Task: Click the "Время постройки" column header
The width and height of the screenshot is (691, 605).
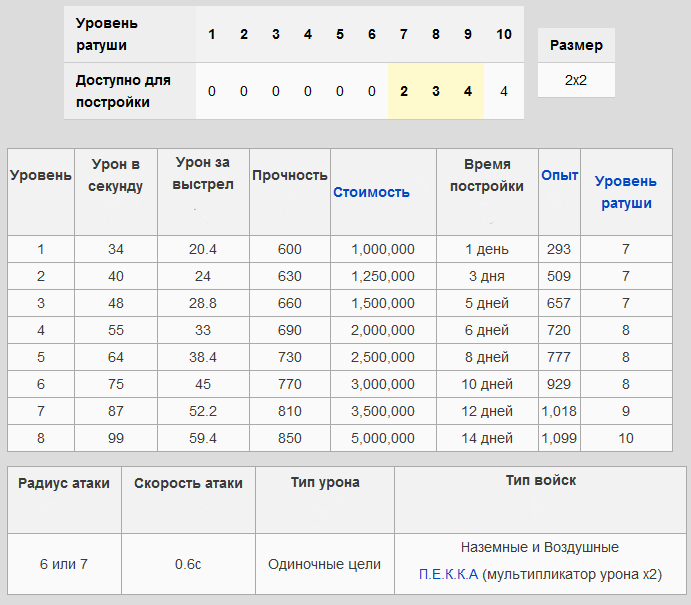Action: [487, 175]
